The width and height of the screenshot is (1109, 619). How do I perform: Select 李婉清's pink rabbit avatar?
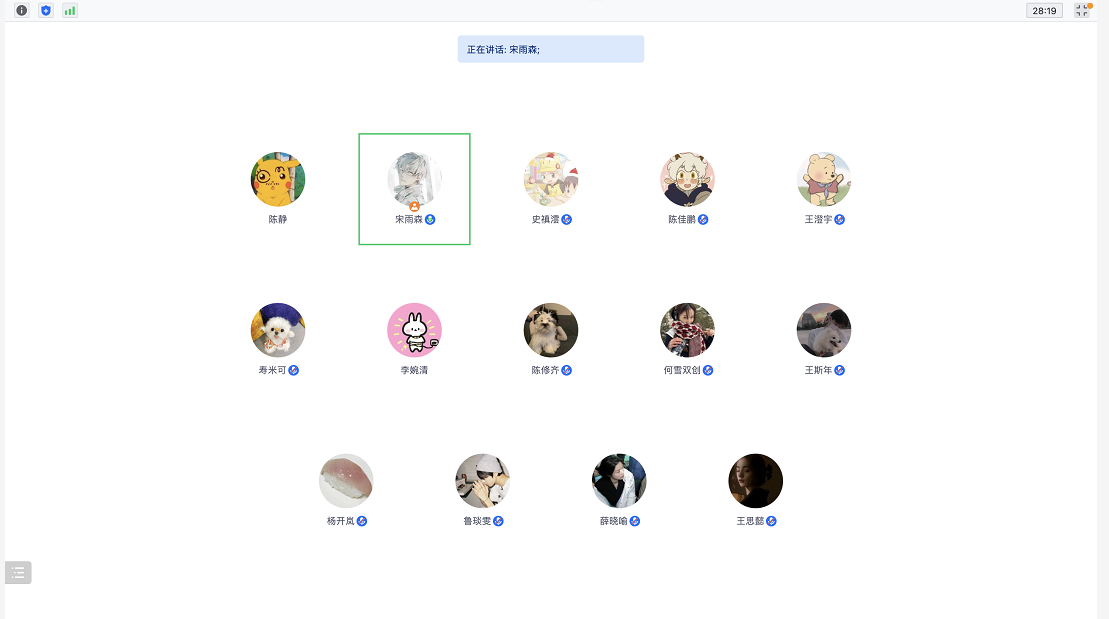click(414, 330)
